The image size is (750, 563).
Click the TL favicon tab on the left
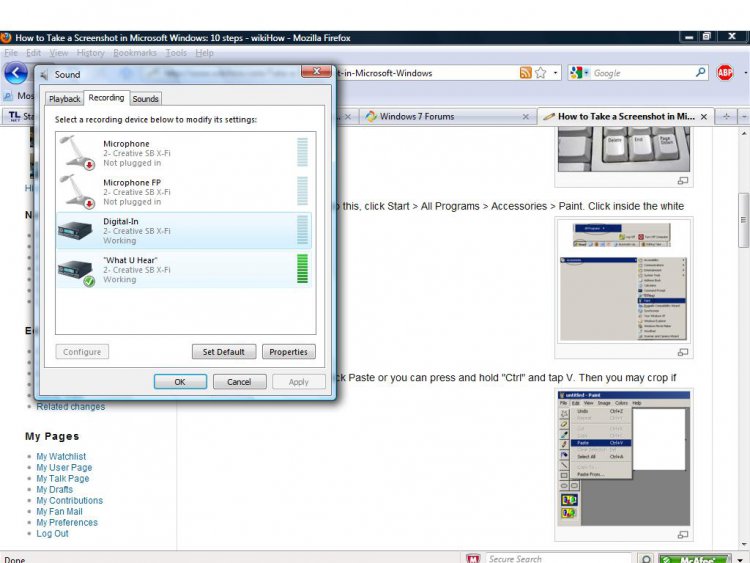(x=19, y=116)
